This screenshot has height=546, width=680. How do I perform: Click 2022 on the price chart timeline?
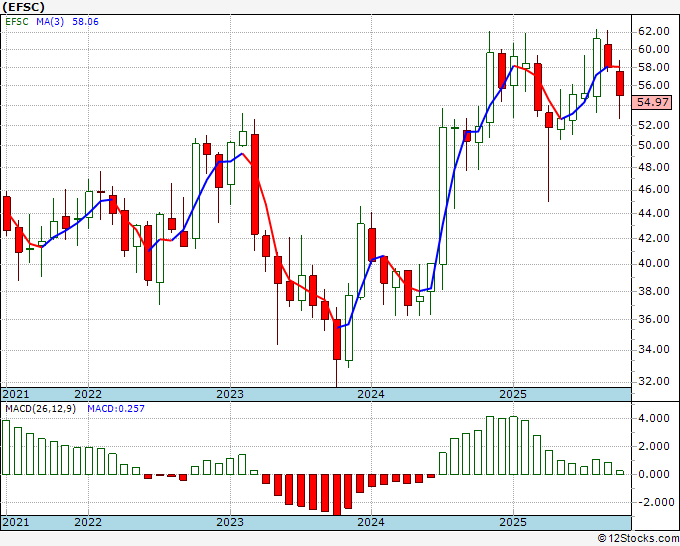tap(88, 394)
